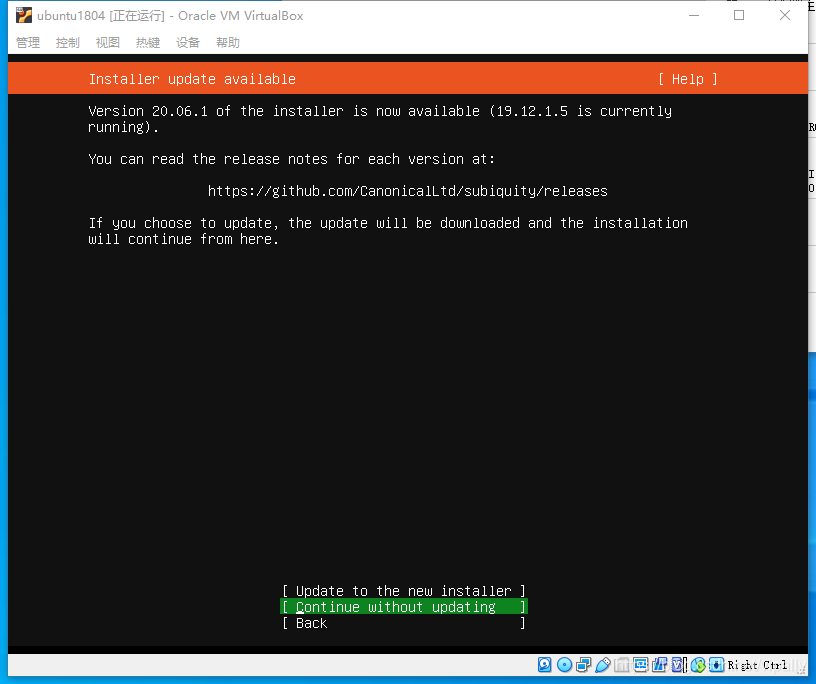Toggle the mouse integration status icon
Screen dimensions: 816x684
[698, 665]
